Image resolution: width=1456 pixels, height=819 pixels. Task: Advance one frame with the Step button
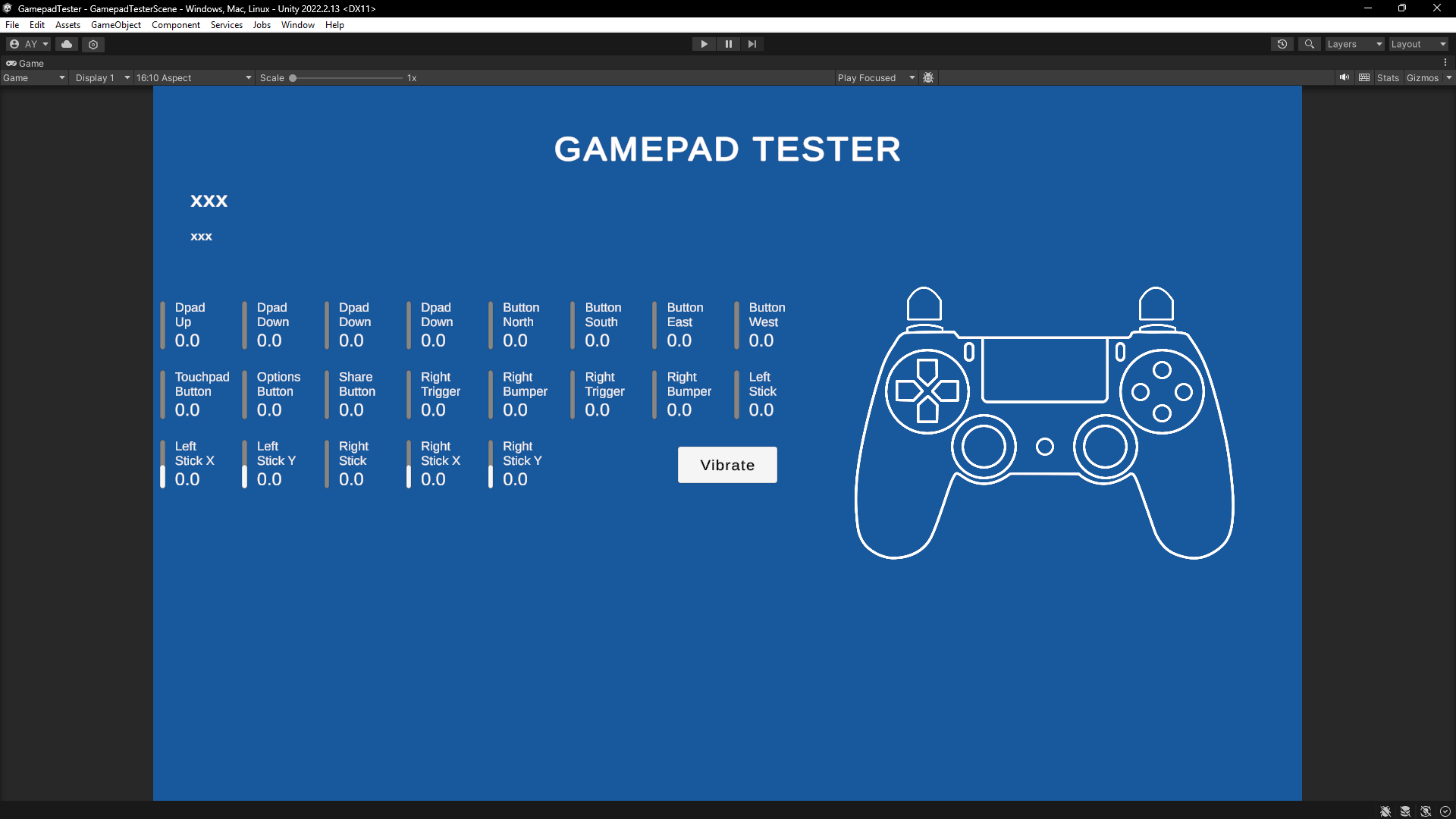pos(752,44)
